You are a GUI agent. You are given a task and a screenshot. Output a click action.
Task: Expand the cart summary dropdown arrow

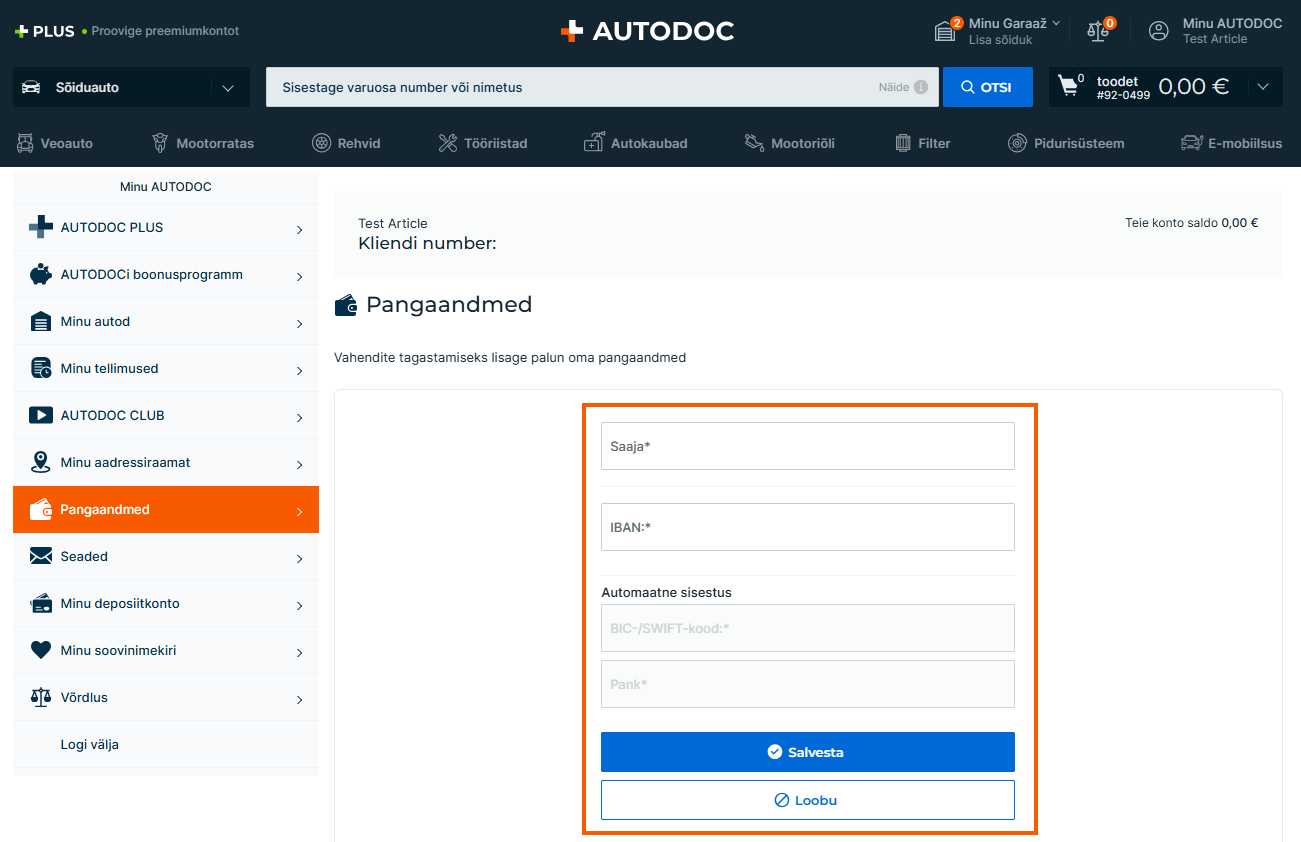point(1263,87)
